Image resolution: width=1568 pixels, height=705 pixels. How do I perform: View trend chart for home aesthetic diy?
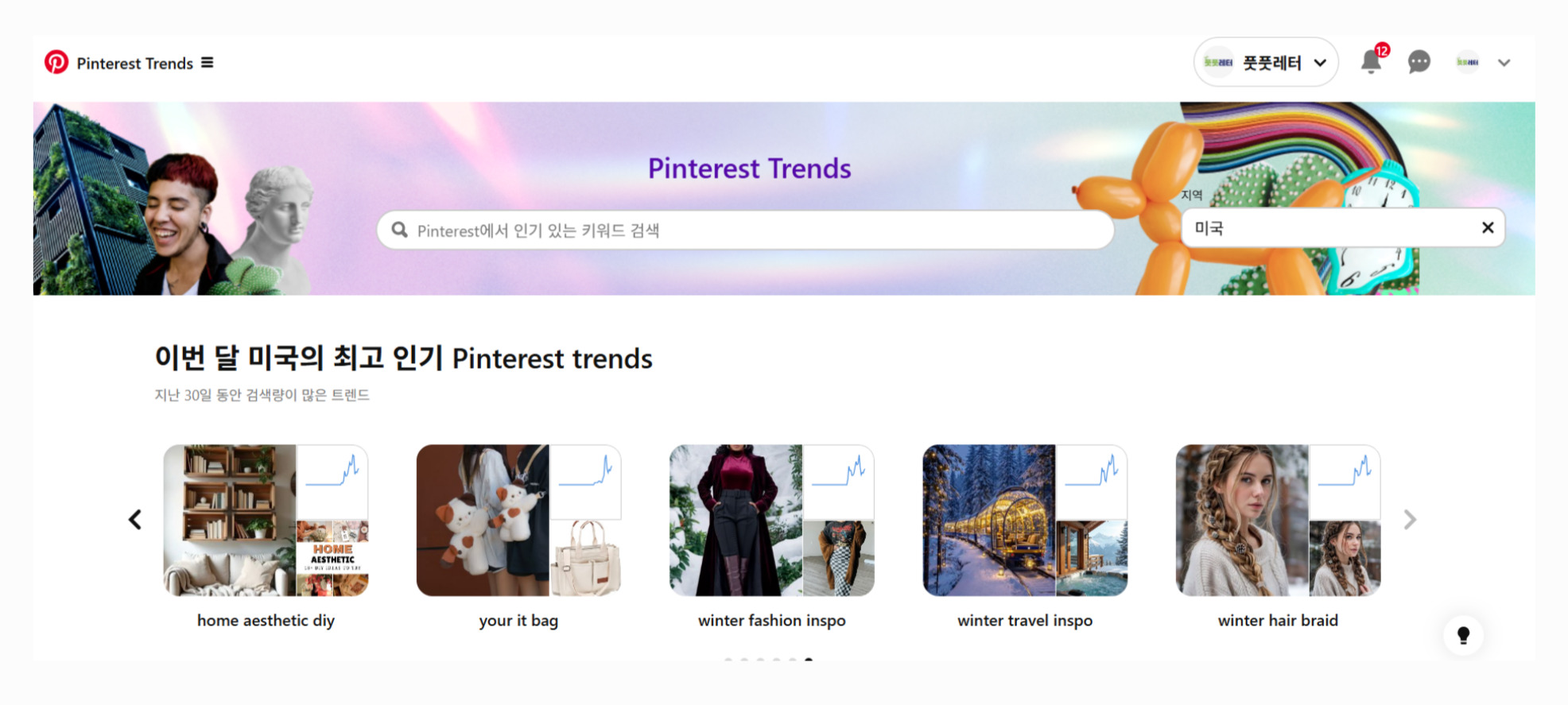[332, 482]
